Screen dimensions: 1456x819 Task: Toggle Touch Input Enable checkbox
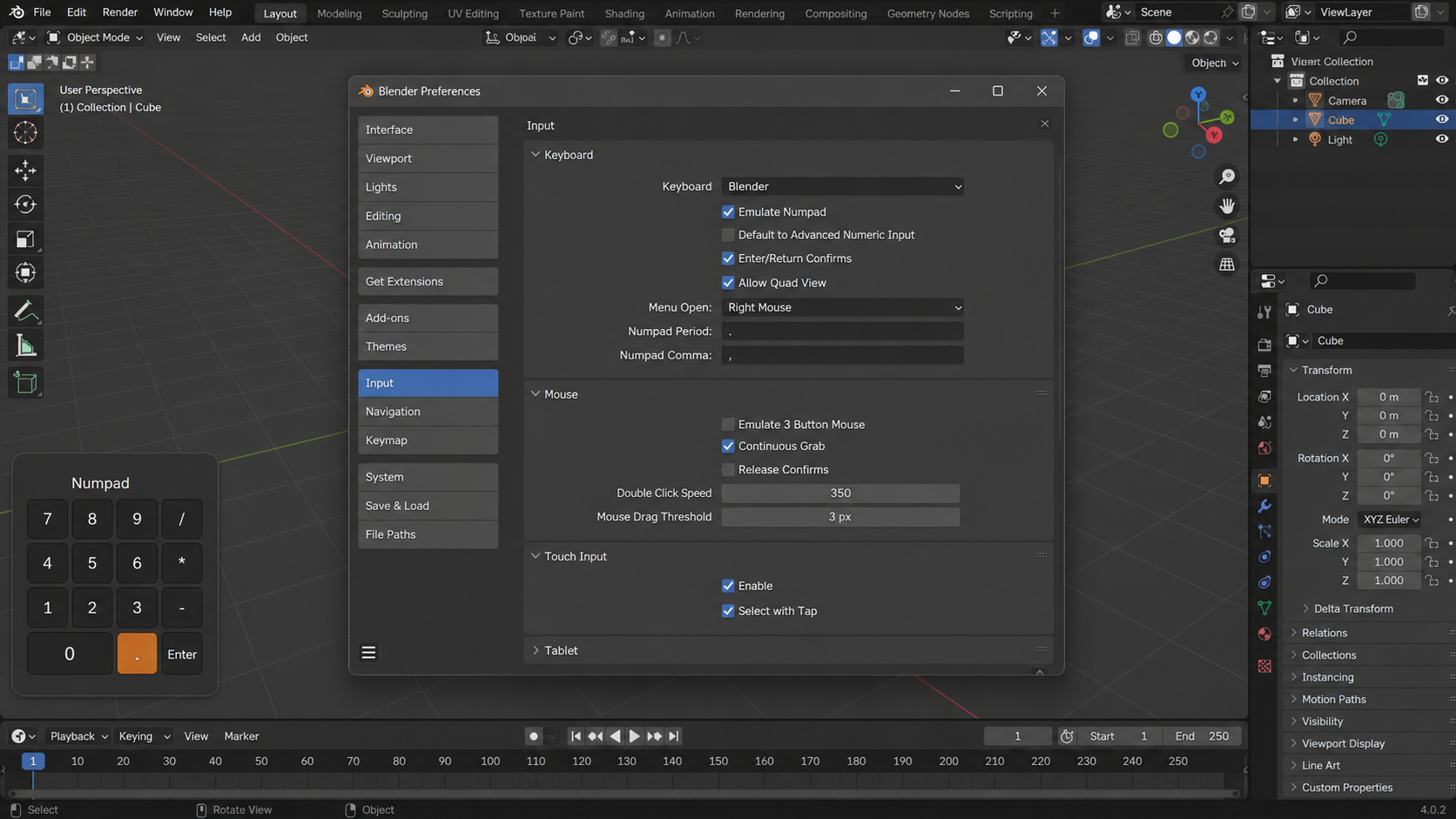728,586
